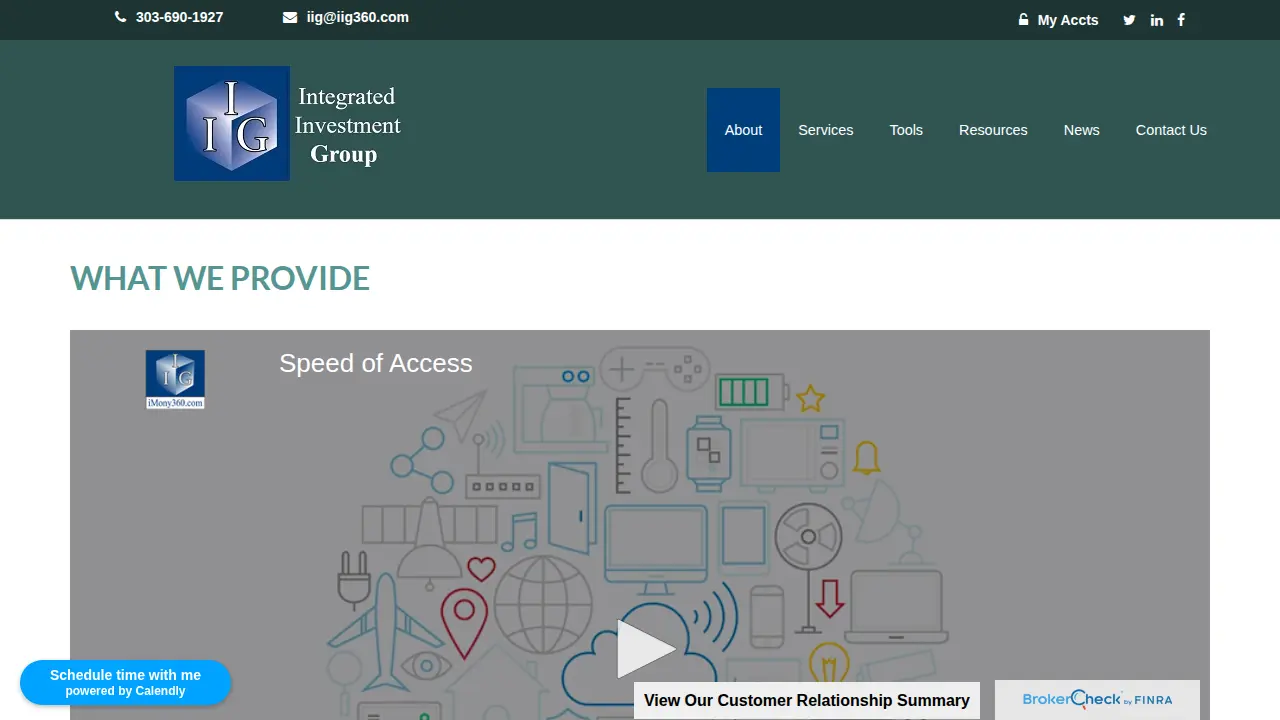
Task: Email iig@iig360.com link
Action: 357,17
